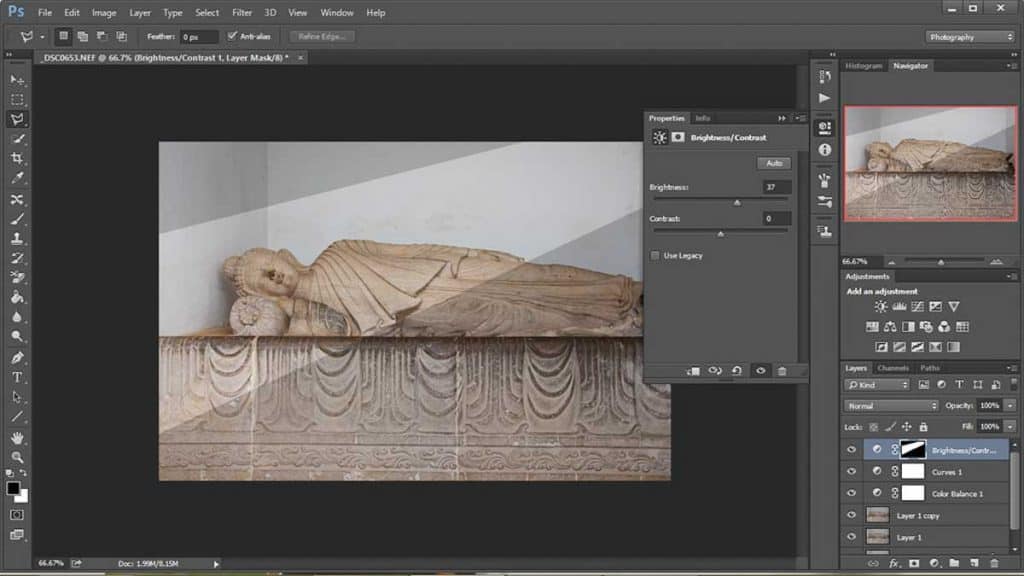The image size is (1024, 576).
Task: Hide the Brightness/Contrast adjustment layer
Action: point(851,449)
